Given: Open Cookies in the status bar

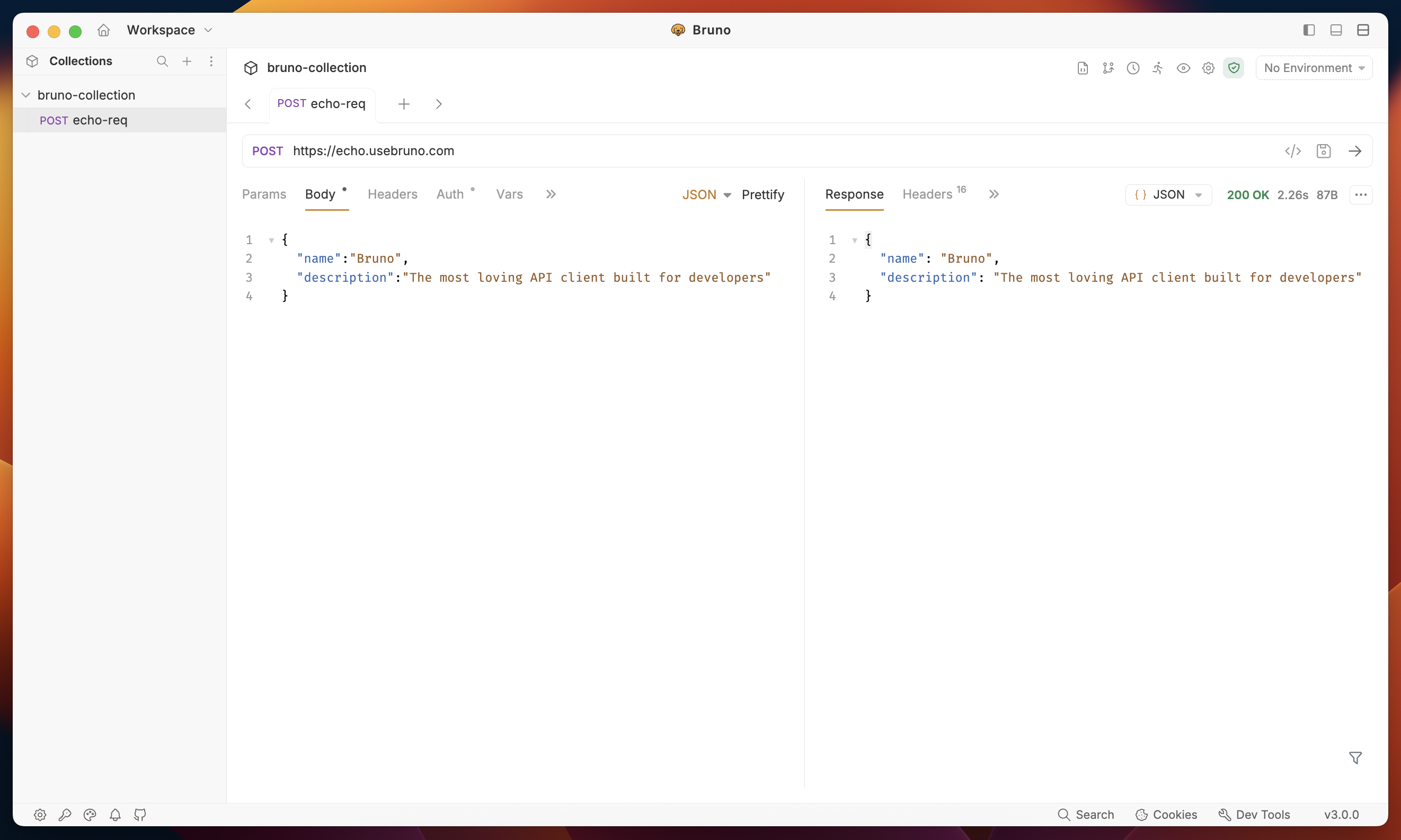Looking at the screenshot, I should [1166, 815].
